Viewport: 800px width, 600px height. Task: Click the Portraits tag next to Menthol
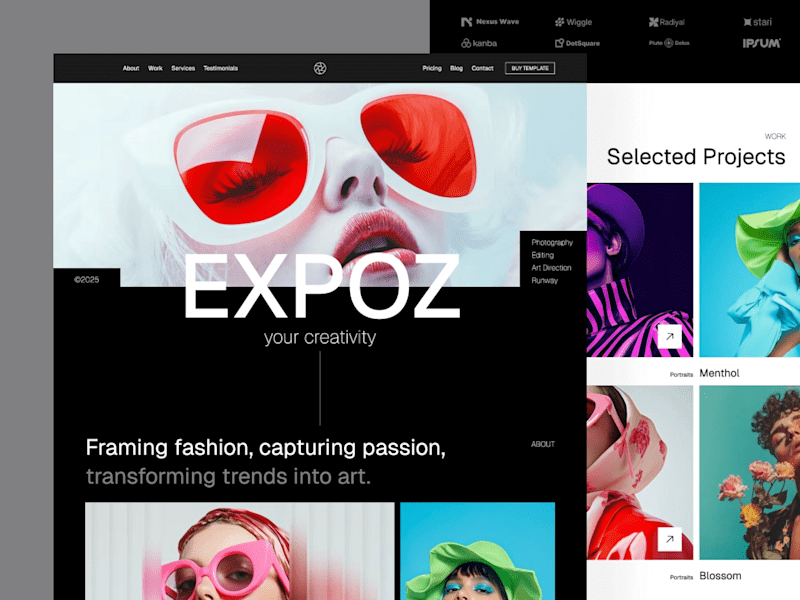coord(681,374)
